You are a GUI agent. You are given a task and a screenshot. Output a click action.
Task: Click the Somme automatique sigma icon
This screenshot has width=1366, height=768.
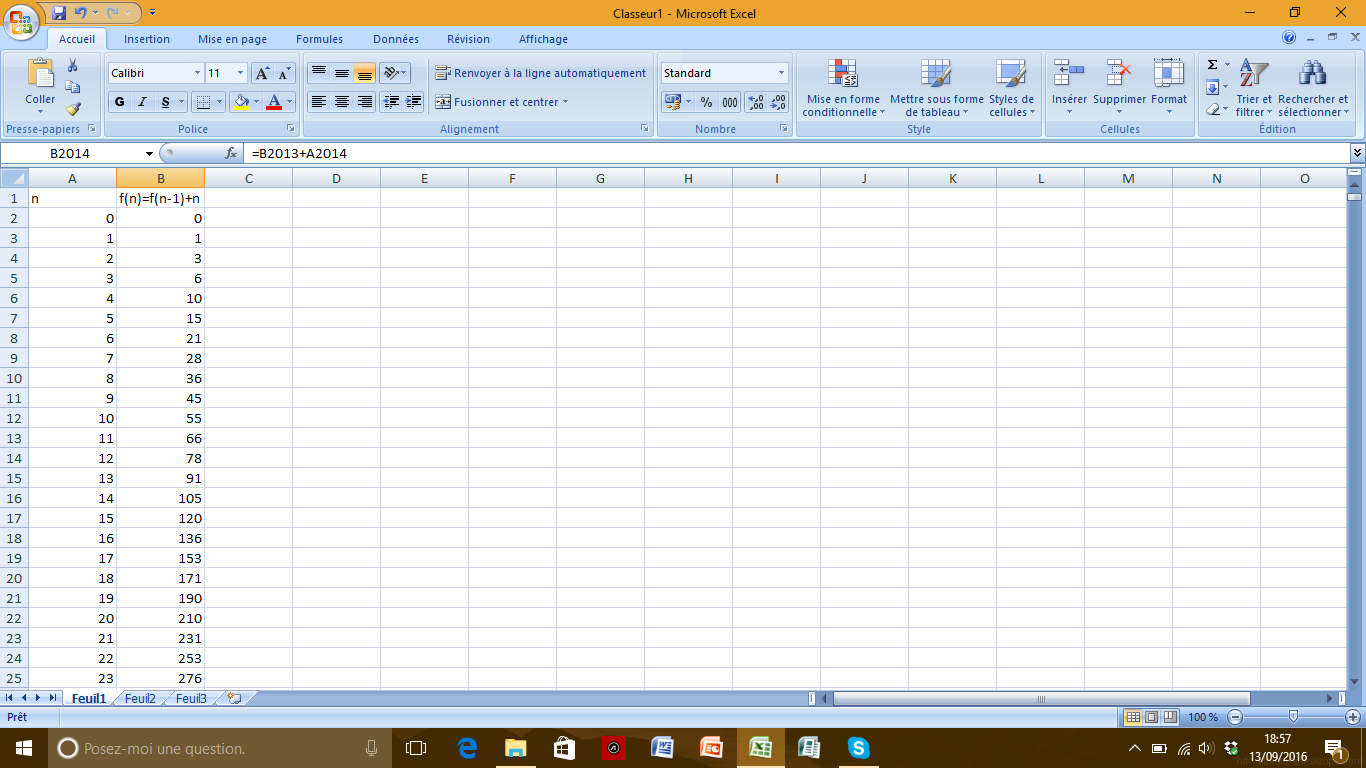[1212, 65]
